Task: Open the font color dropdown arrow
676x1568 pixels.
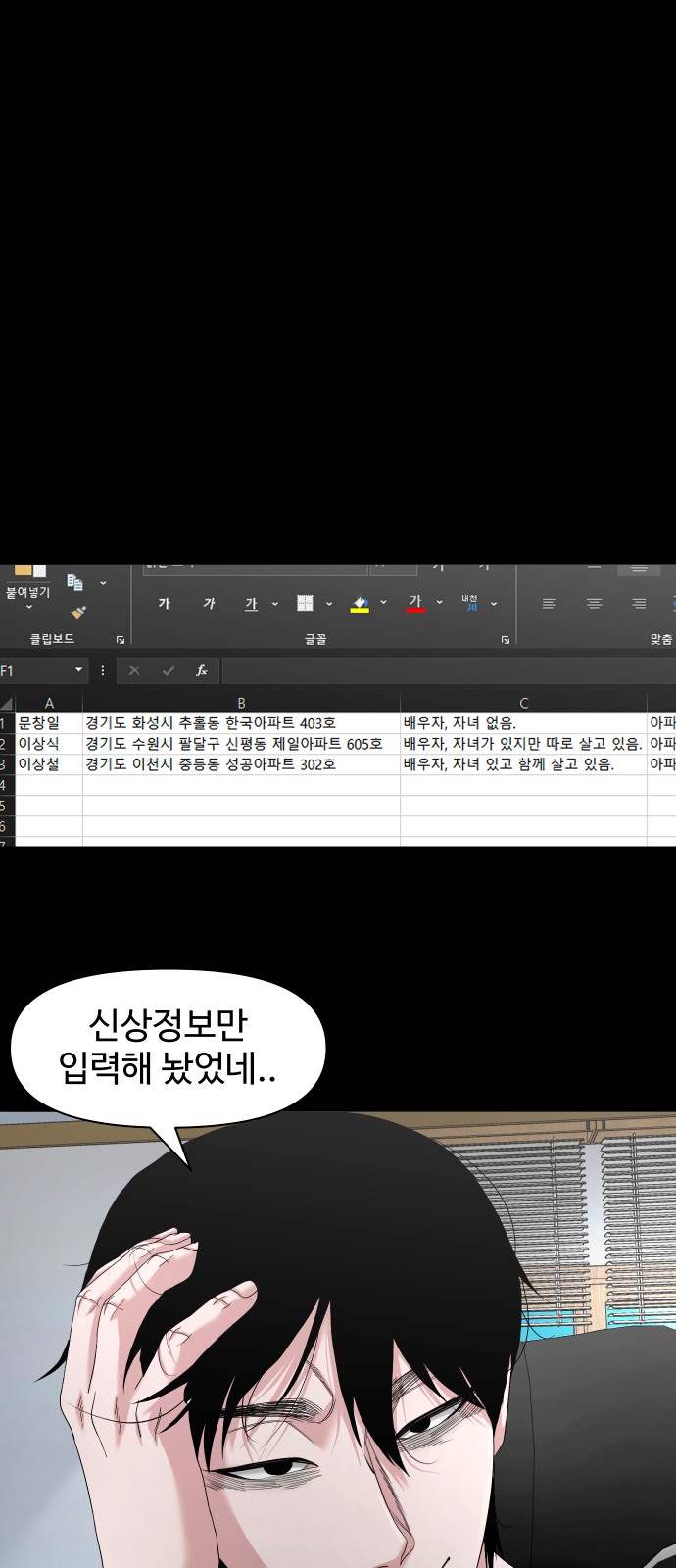Action: (440, 603)
